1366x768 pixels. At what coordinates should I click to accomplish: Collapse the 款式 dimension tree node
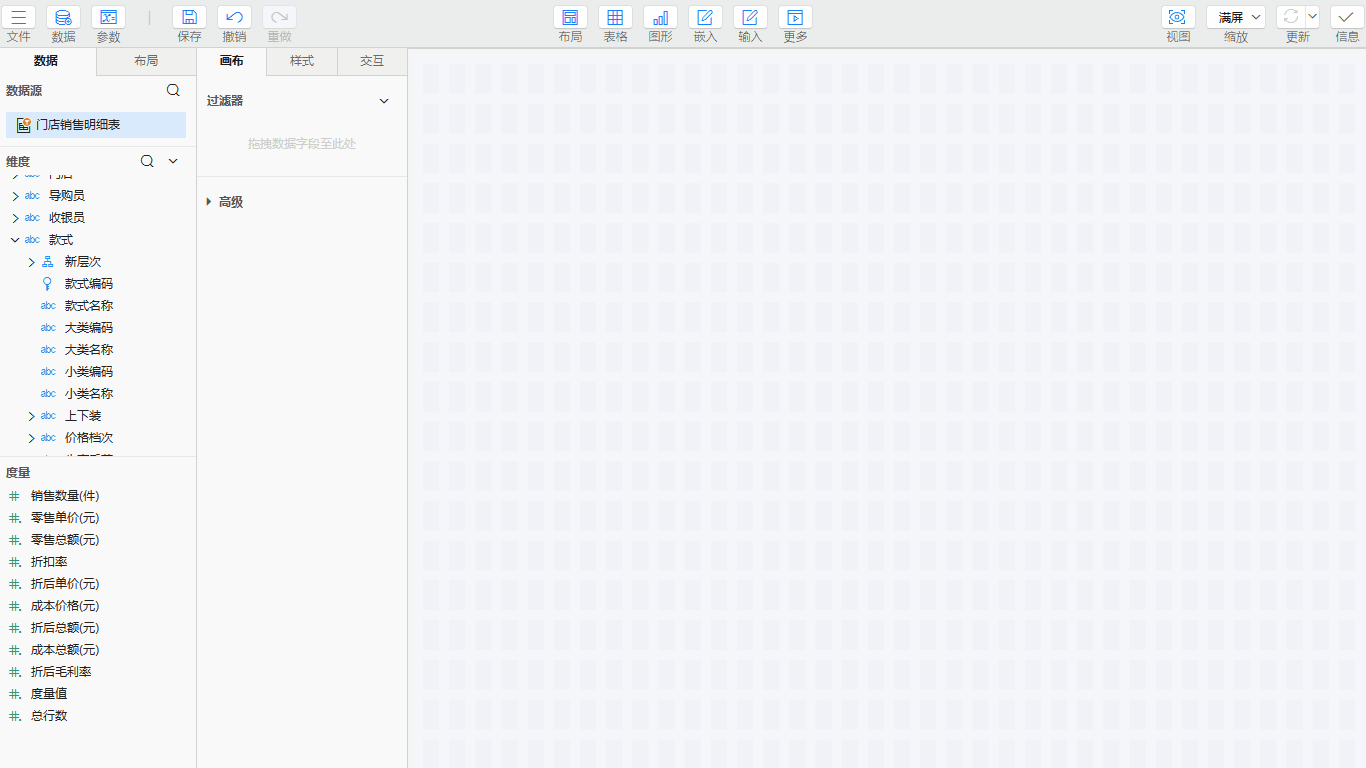tap(15, 240)
